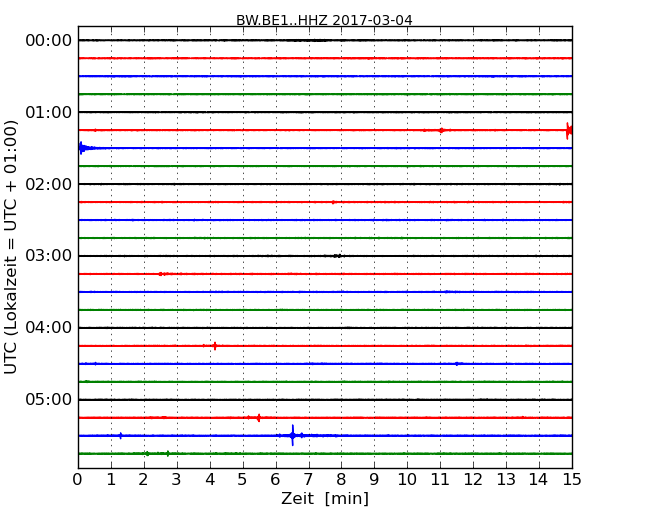
Task: Click x-axis tick label 6
Action: pyautogui.click(x=275, y=480)
